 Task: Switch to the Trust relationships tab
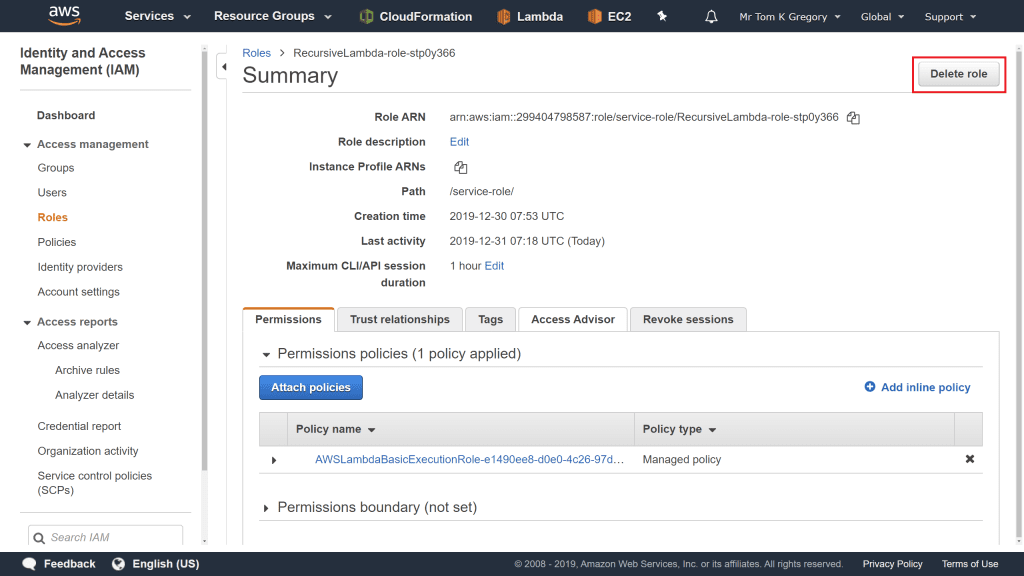[399, 319]
